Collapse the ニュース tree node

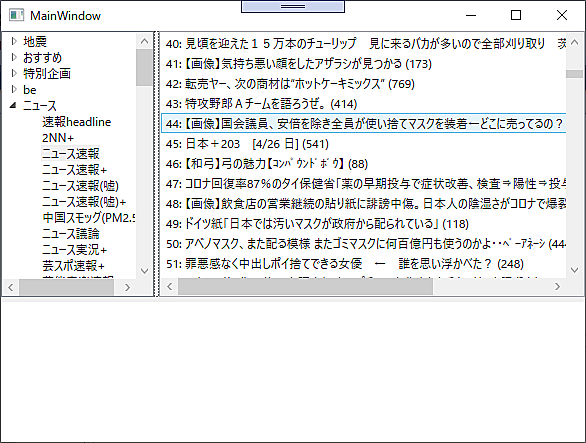(13, 105)
